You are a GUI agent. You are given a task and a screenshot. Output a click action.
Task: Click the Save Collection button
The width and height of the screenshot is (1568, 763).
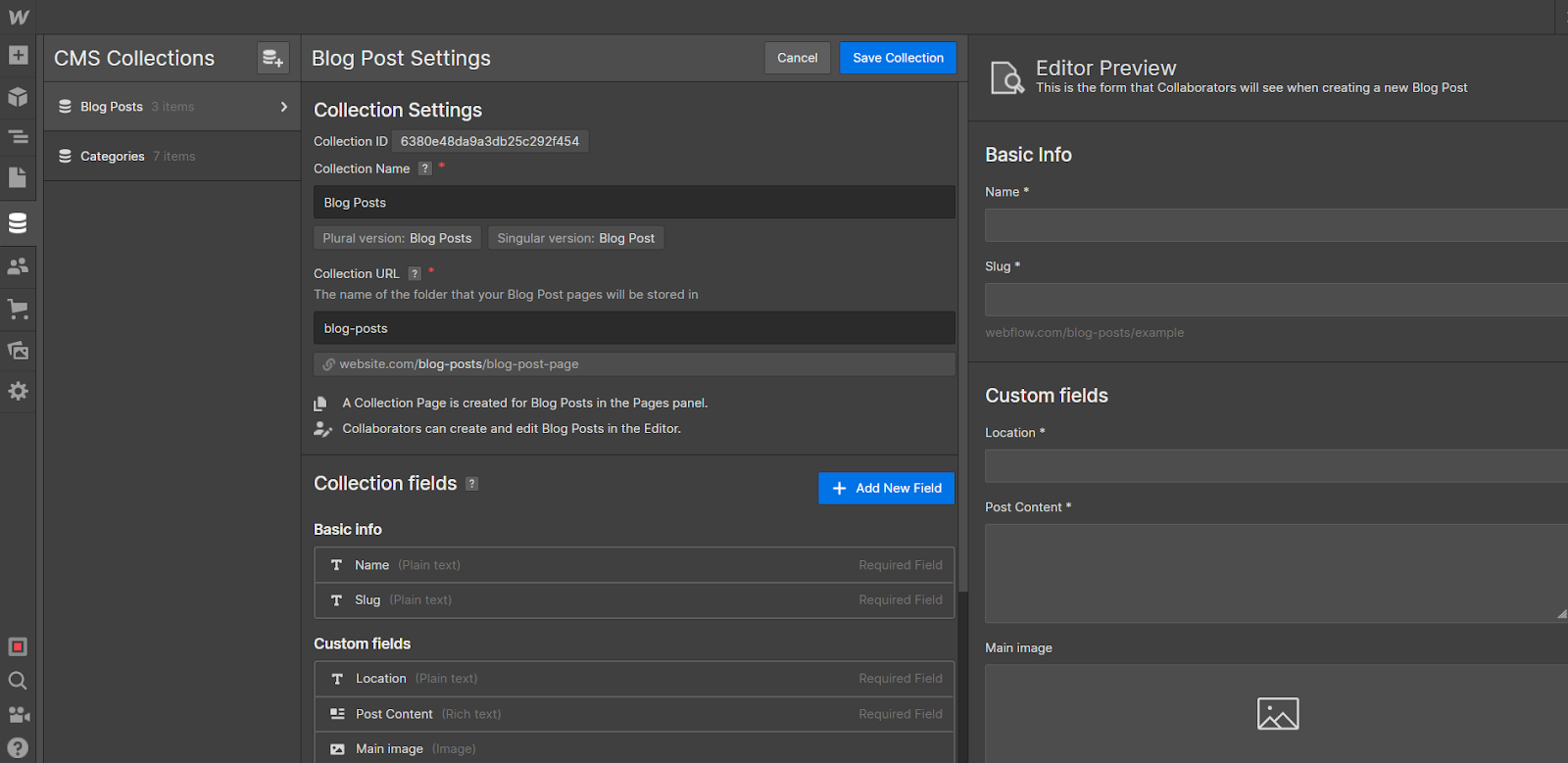pyautogui.click(x=899, y=58)
